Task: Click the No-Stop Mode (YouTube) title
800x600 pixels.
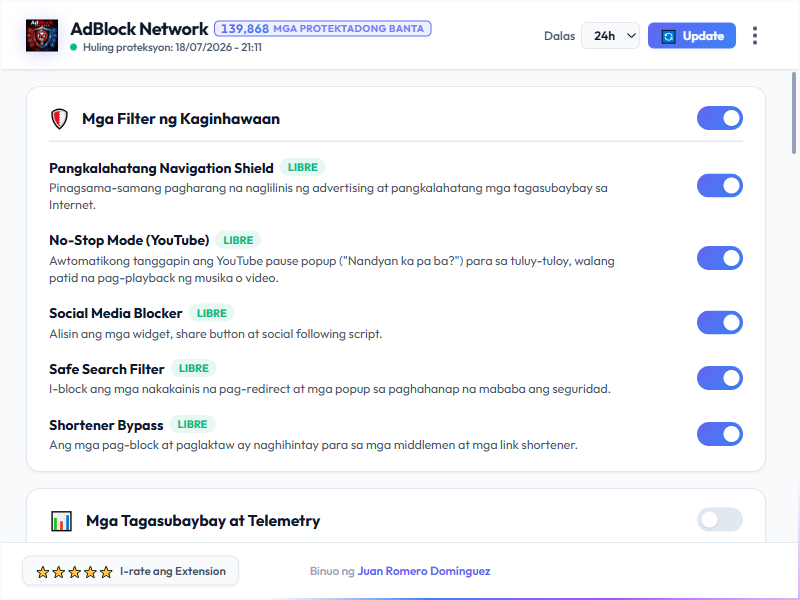Action: [129, 240]
